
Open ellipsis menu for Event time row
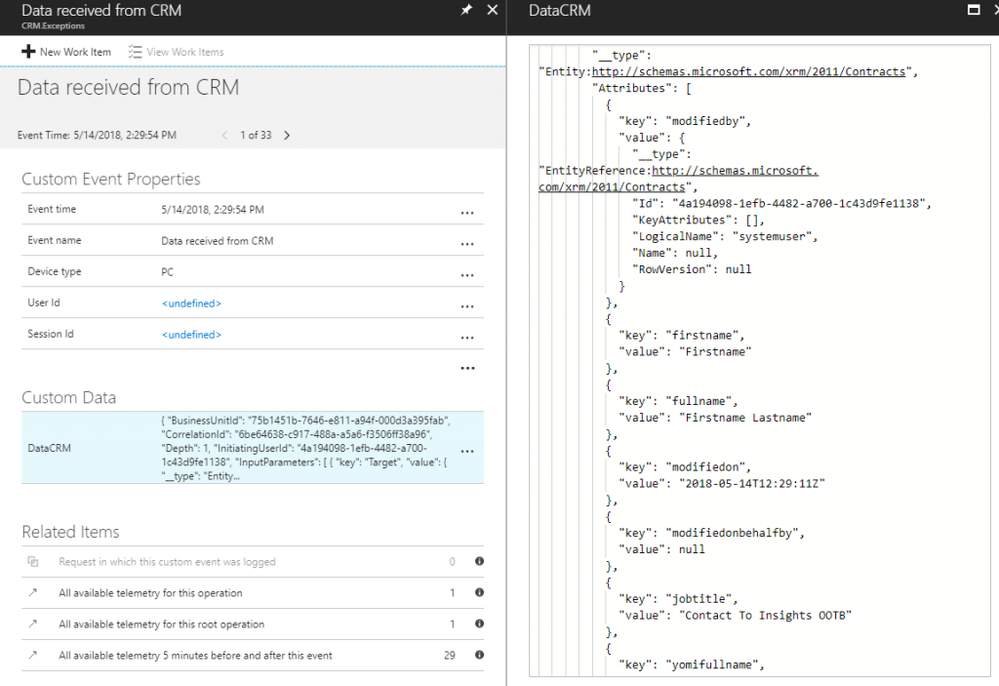click(x=467, y=213)
